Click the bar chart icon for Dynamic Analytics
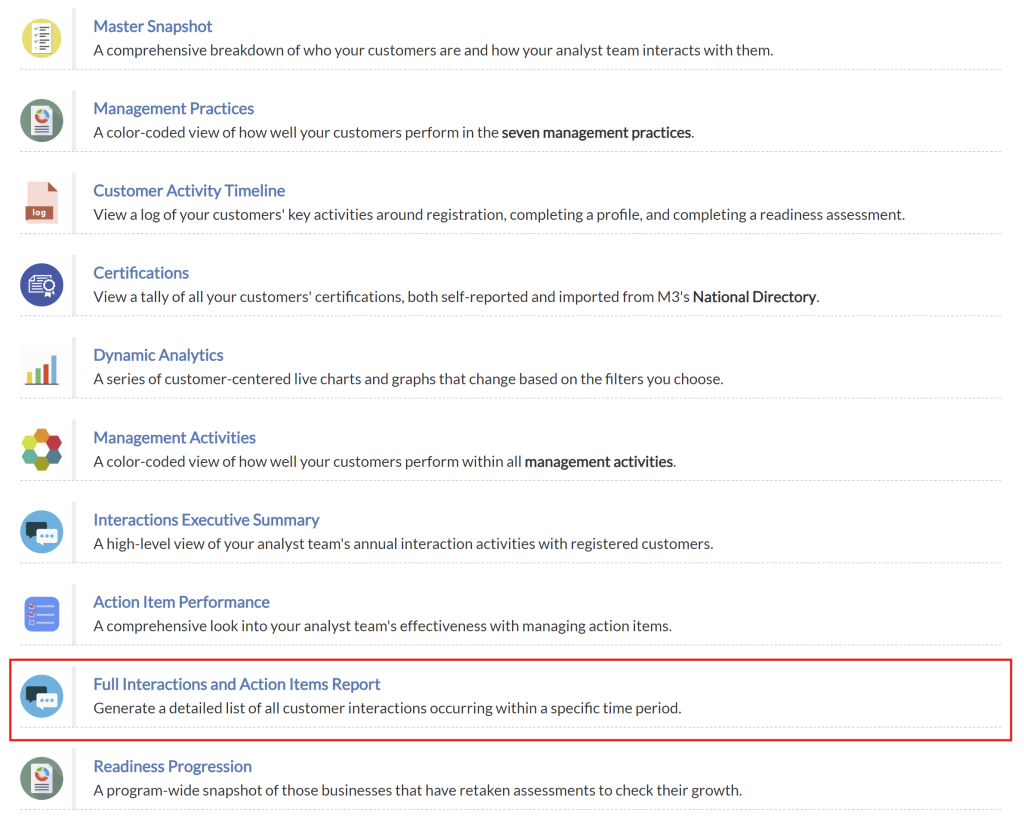 41,367
